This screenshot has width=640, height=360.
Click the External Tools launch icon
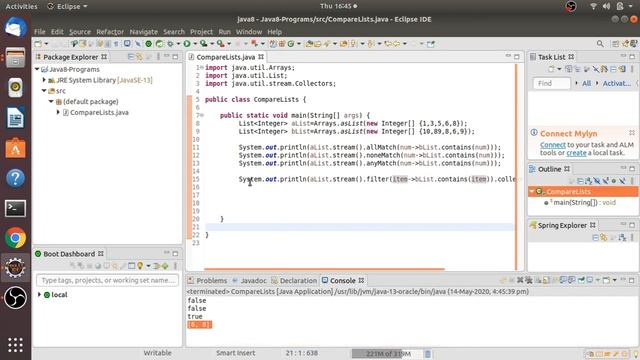220,44
